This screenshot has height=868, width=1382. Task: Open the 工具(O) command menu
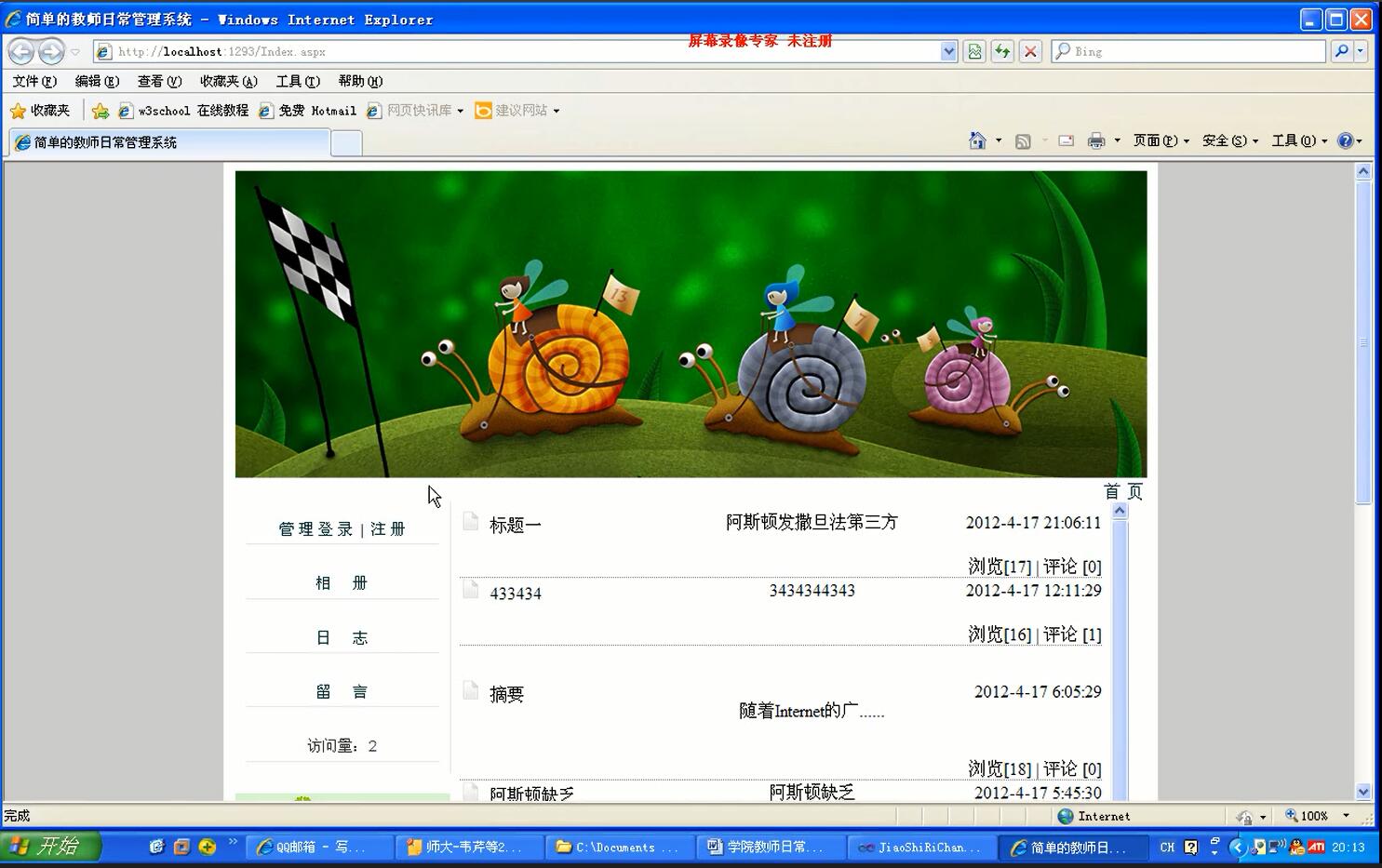[x=1299, y=140]
